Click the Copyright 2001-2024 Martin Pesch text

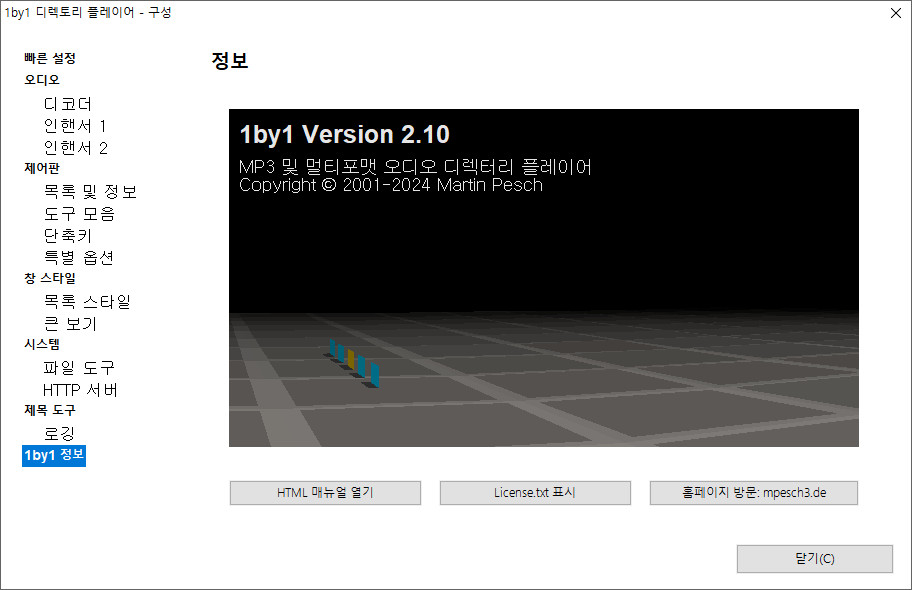(x=391, y=185)
